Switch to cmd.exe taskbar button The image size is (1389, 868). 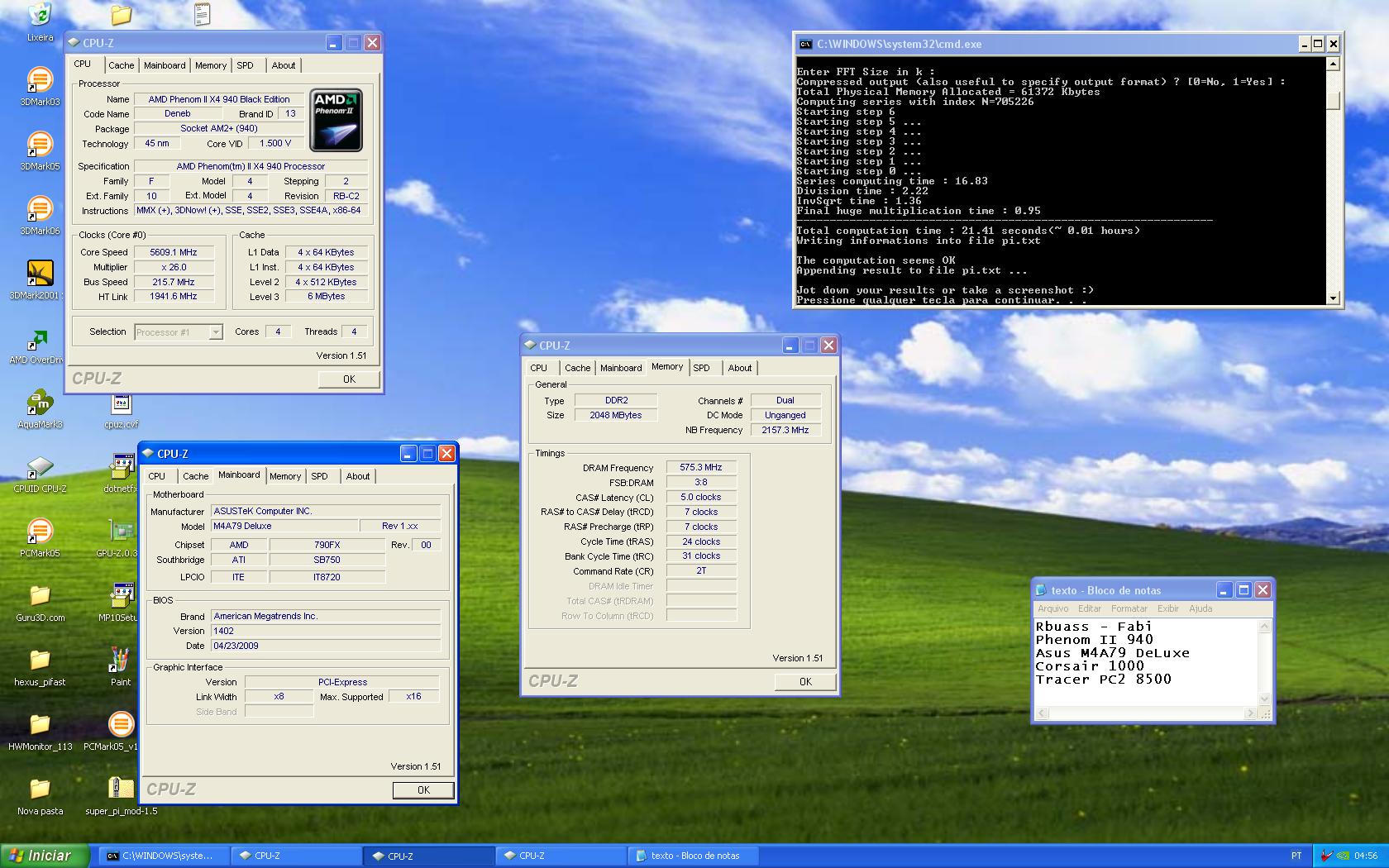pos(163,856)
